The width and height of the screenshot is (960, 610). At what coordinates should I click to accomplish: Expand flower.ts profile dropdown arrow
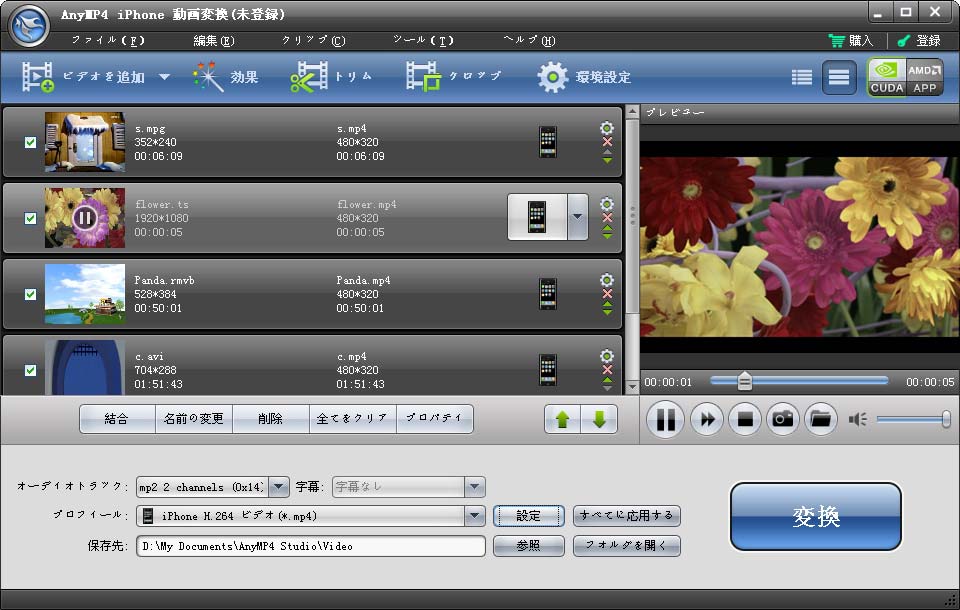point(577,217)
